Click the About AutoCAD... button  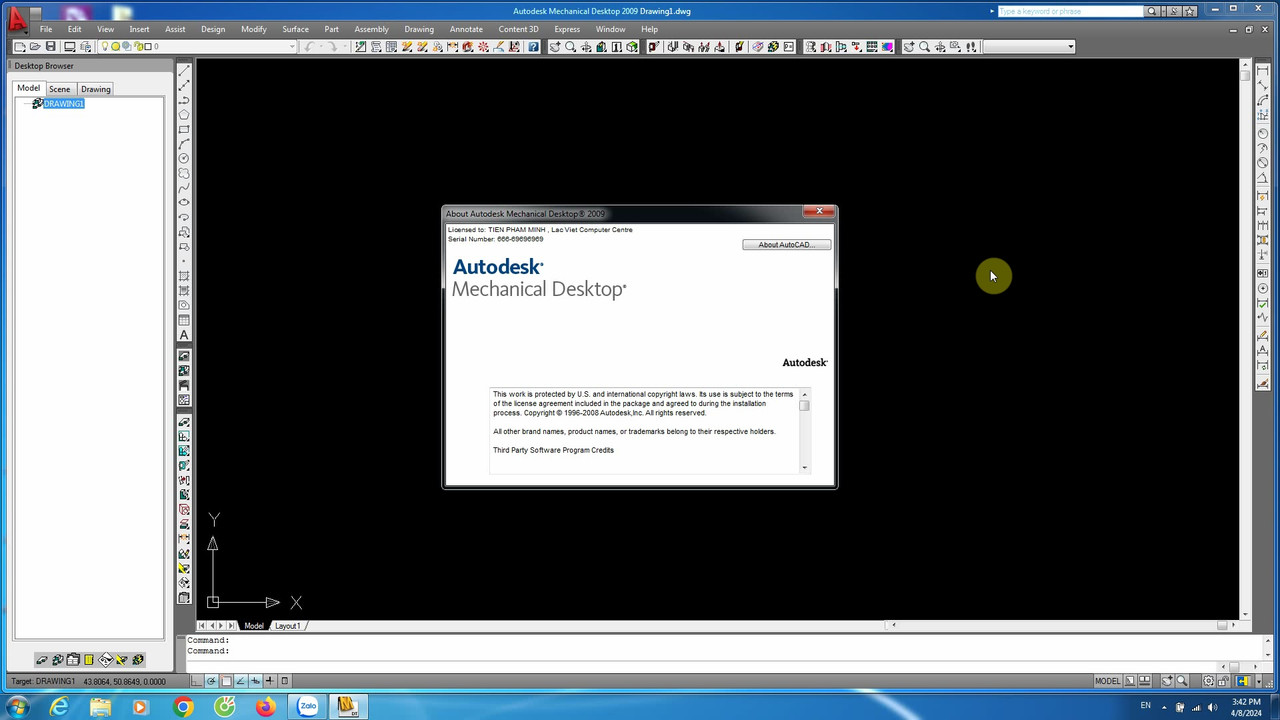(787, 245)
